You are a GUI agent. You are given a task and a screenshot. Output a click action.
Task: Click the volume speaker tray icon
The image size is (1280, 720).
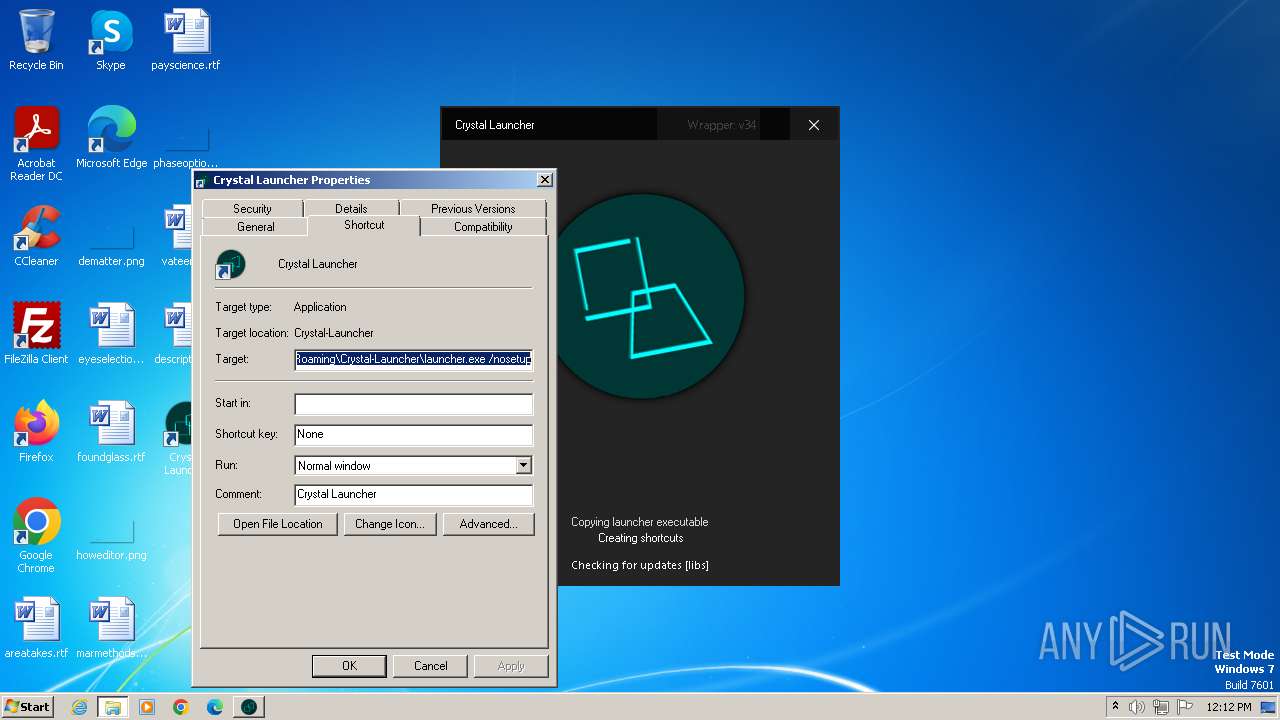pos(1137,707)
